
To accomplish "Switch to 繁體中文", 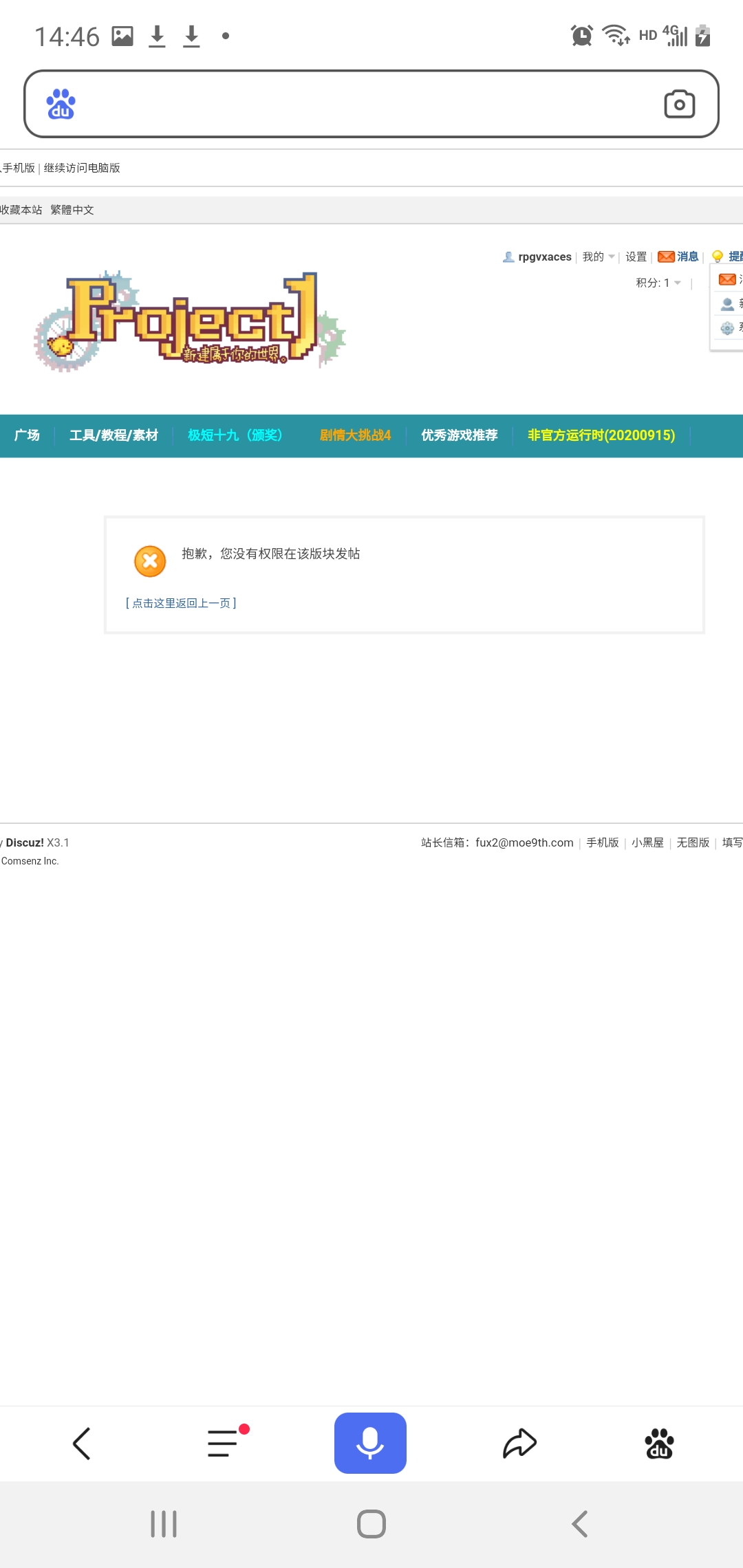I will pos(72,210).
